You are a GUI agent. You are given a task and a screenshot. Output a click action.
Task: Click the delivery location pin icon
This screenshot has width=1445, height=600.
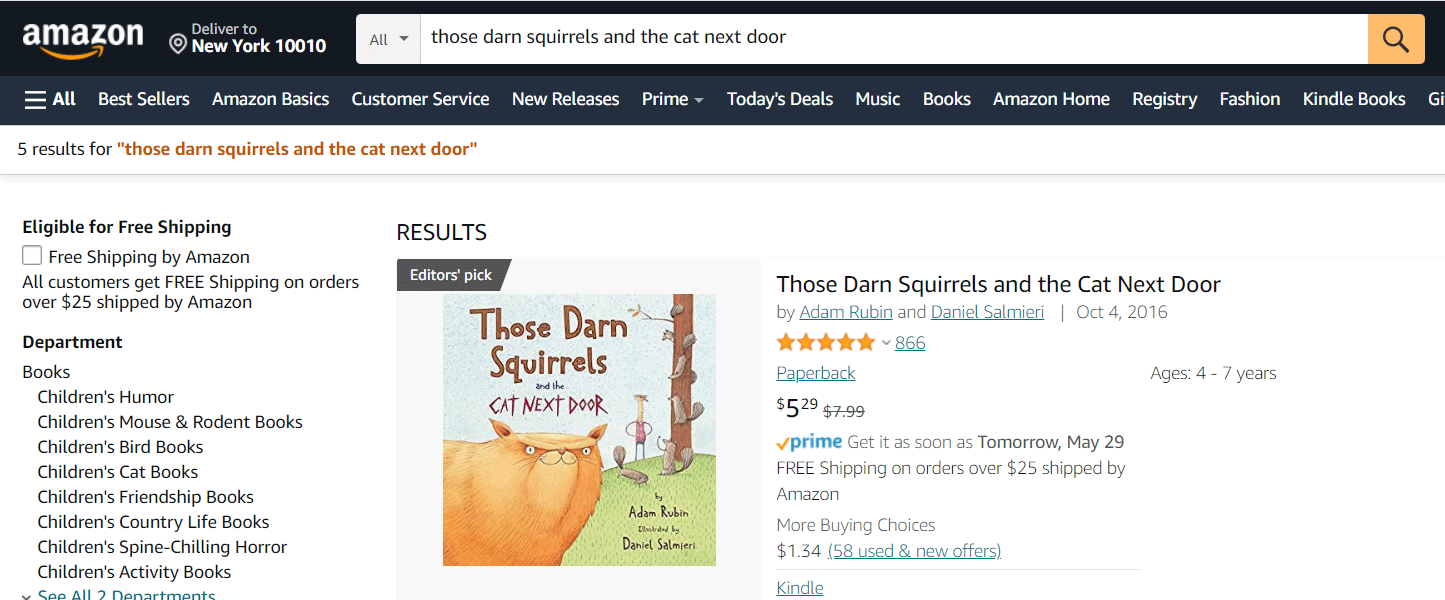(x=178, y=43)
